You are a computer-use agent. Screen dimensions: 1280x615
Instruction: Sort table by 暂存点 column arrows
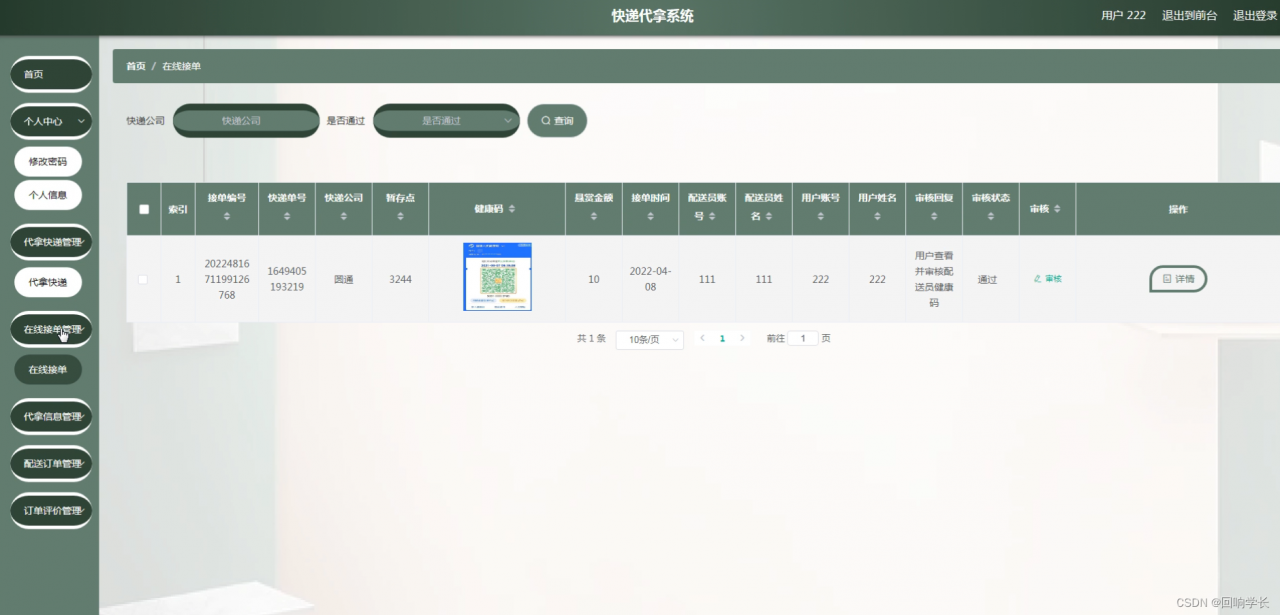pos(400,216)
